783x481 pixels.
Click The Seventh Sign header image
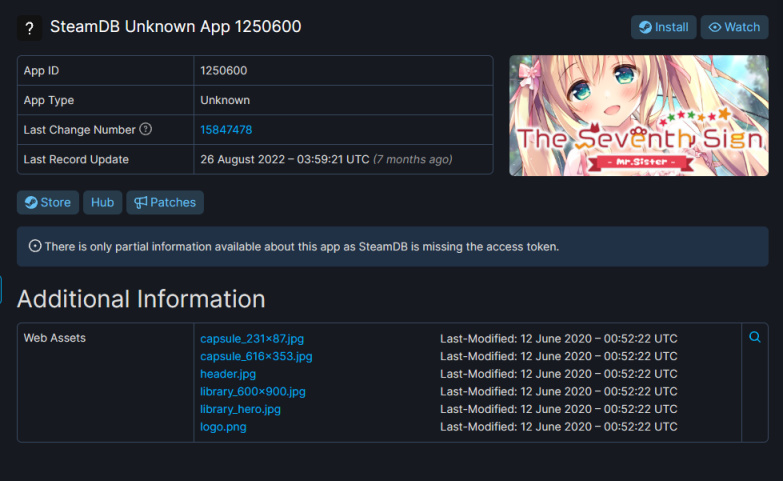pyautogui.click(x=639, y=115)
